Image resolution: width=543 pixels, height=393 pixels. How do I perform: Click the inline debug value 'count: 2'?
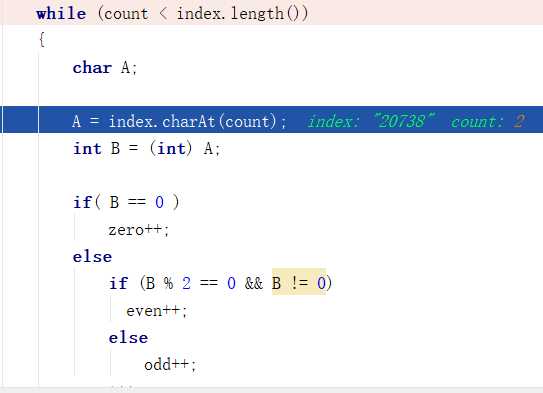[488, 121]
